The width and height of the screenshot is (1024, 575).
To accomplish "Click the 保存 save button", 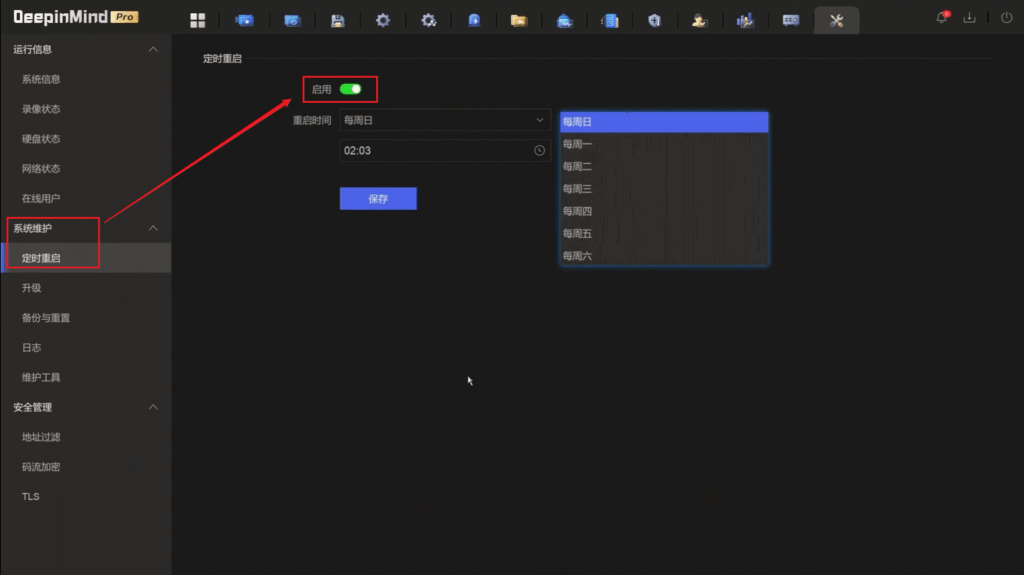I will click(378, 199).
